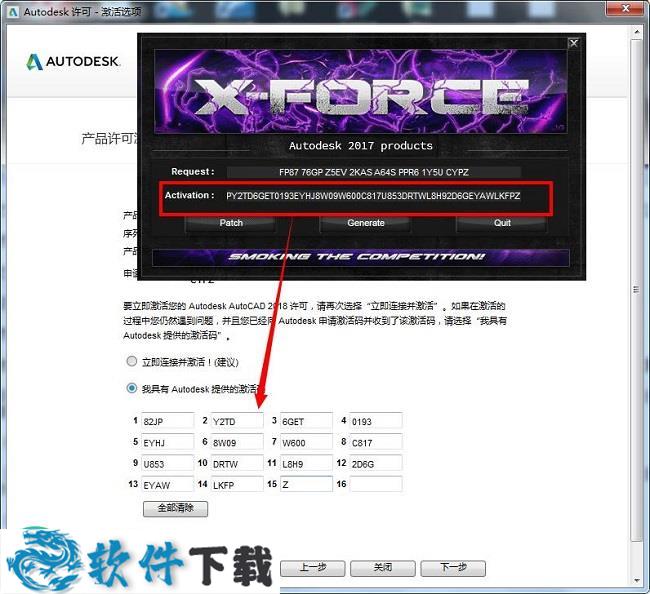Click the 下一步 next step button
This screenshot has height=594, width=650.
pos(453,568)
